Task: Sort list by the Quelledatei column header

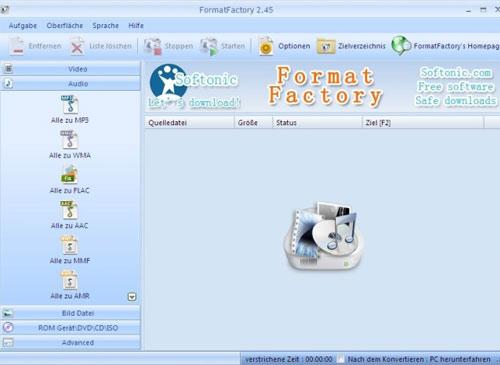Action: coord(190,123)
